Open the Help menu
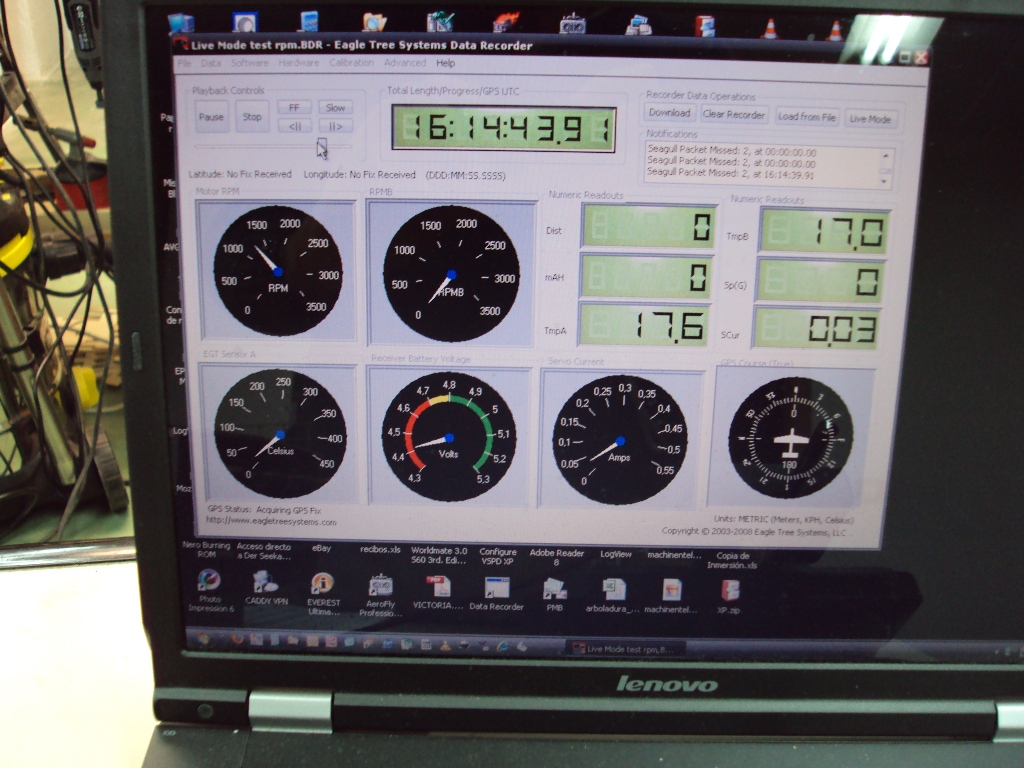The image size is (1024, 768). pos(445,63)
